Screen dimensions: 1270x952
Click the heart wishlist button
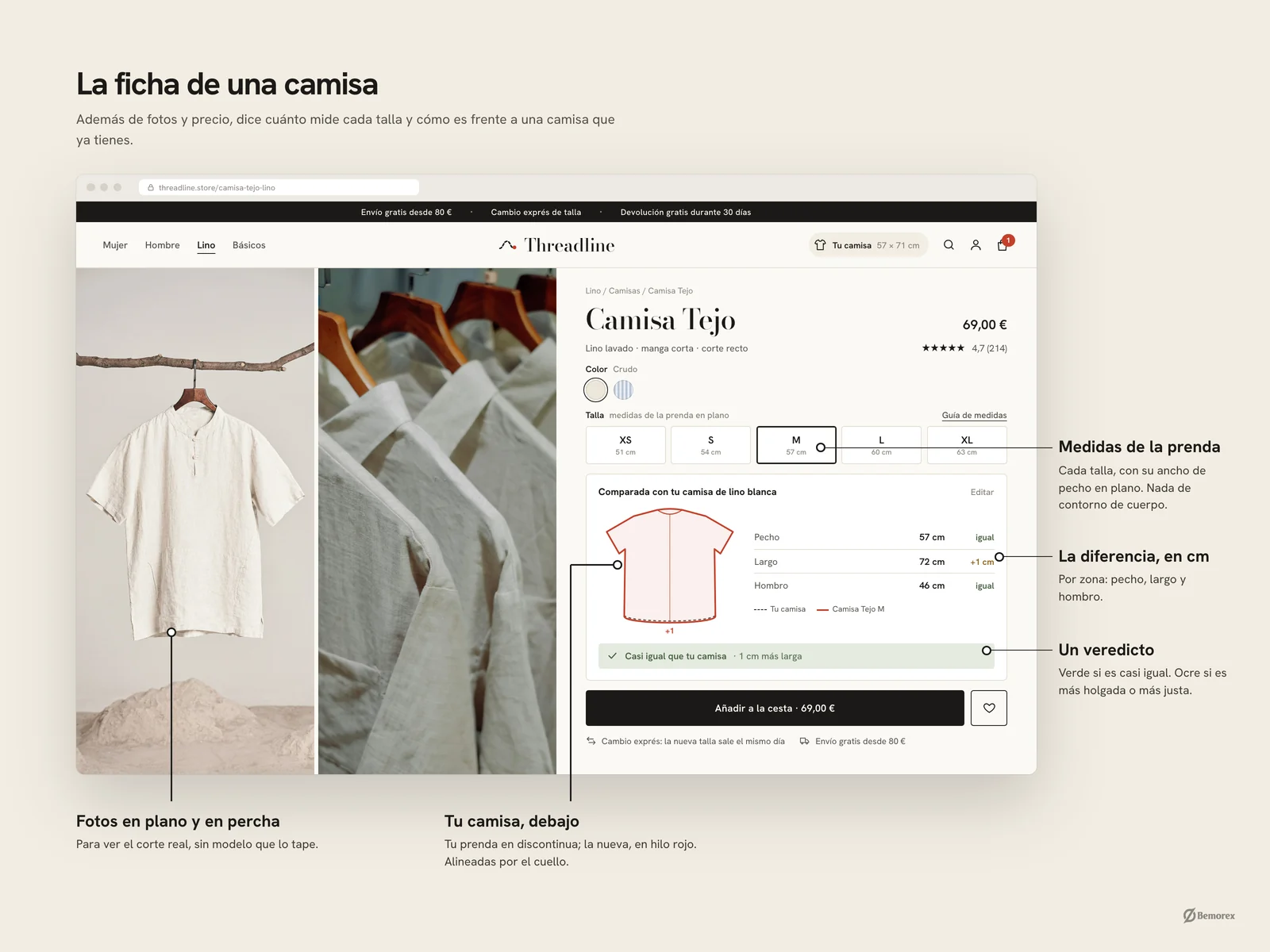[x=989, y=708]
